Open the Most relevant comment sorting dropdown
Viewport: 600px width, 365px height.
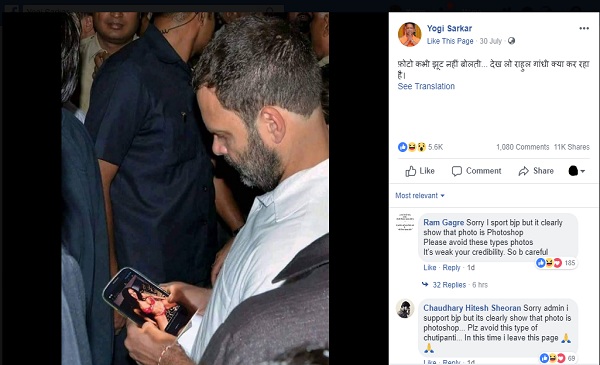coord(420,196)
